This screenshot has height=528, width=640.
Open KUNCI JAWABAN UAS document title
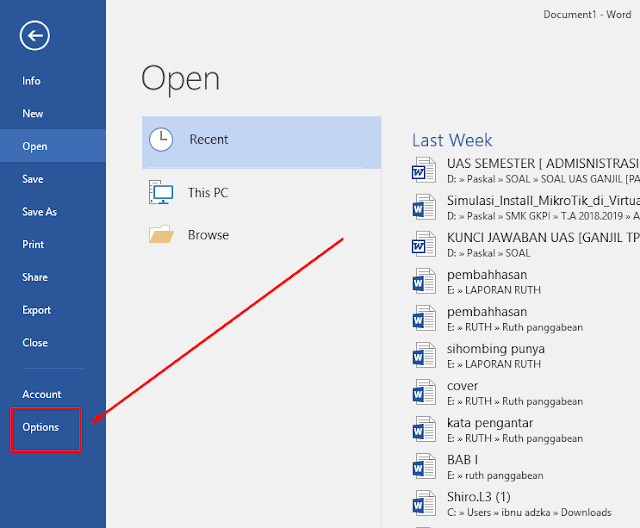pyautogui.click(x=543, y=237)
